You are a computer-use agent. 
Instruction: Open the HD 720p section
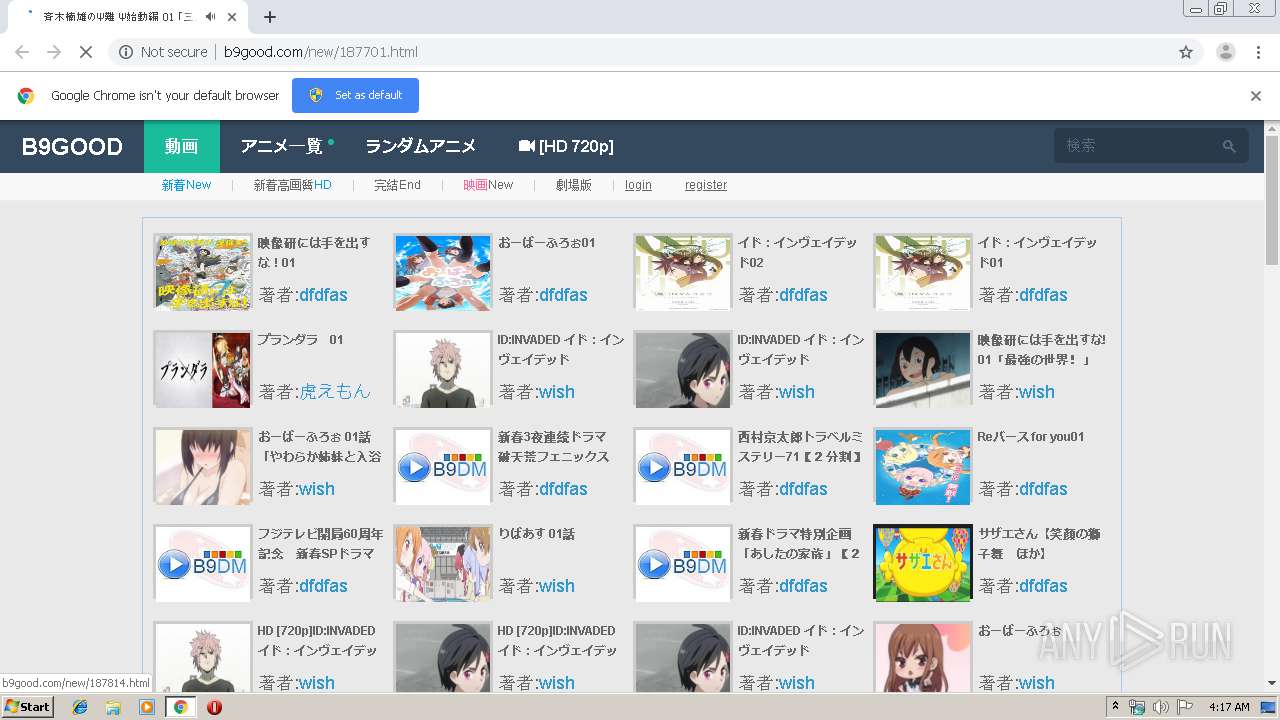click(566, 146)
